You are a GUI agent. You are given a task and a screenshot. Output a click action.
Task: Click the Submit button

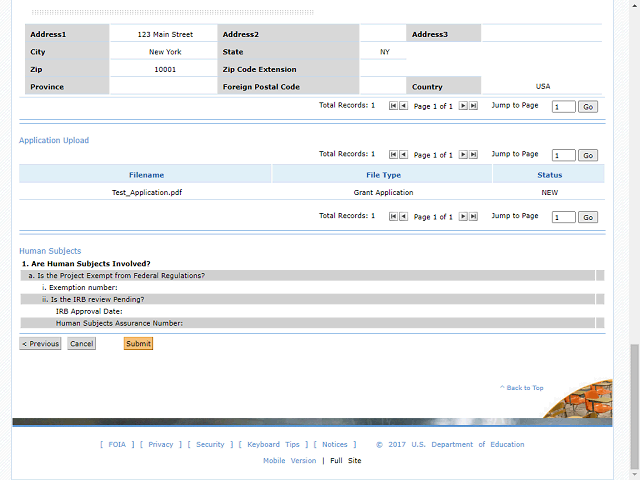coord(138,344)
